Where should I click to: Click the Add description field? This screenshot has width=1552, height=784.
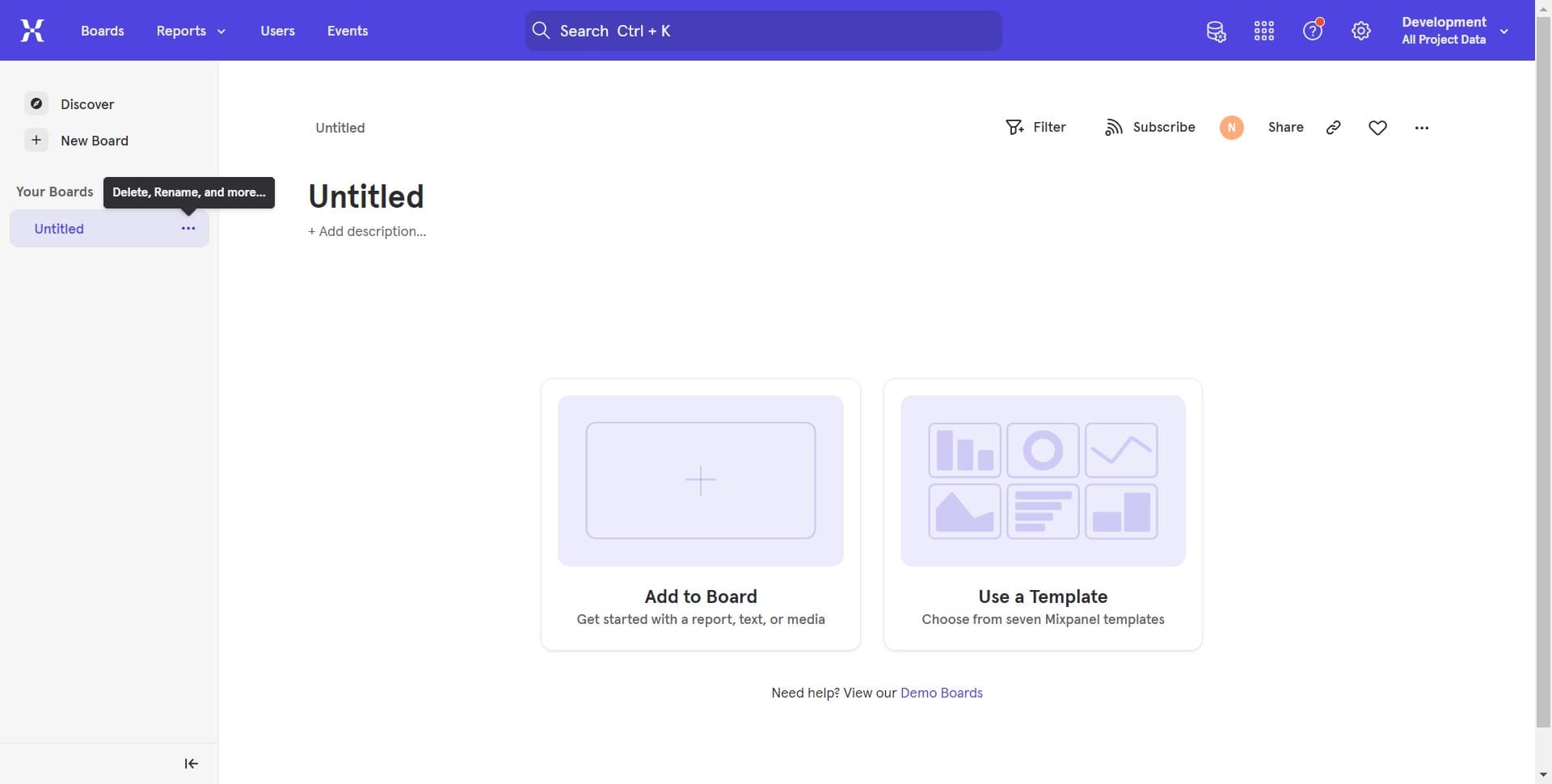366,231
